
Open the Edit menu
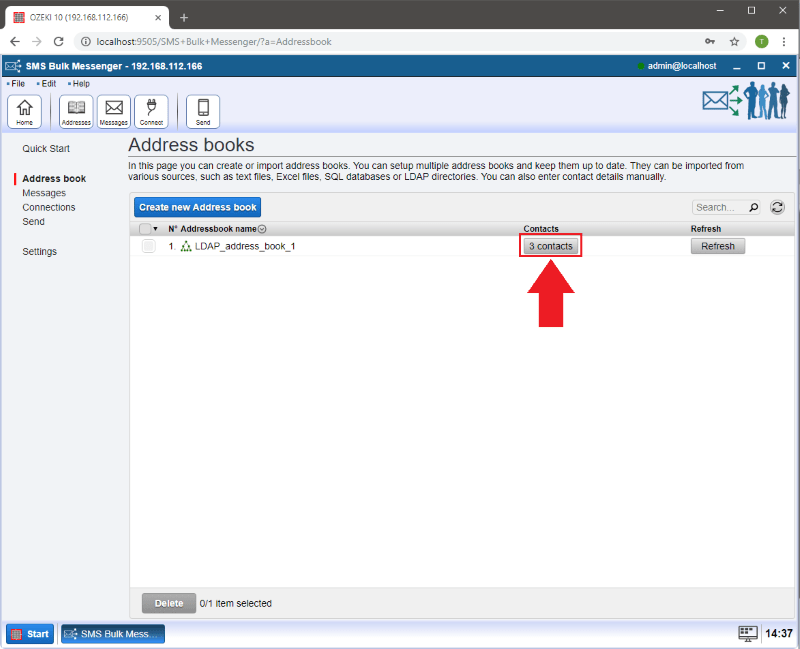46,83
